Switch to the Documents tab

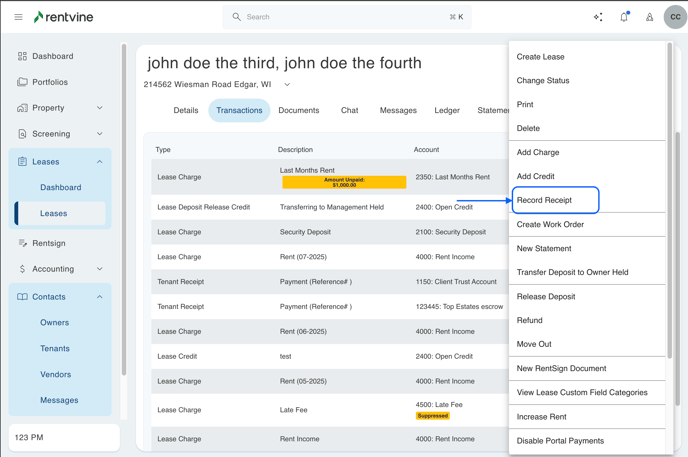click(298, 110)
